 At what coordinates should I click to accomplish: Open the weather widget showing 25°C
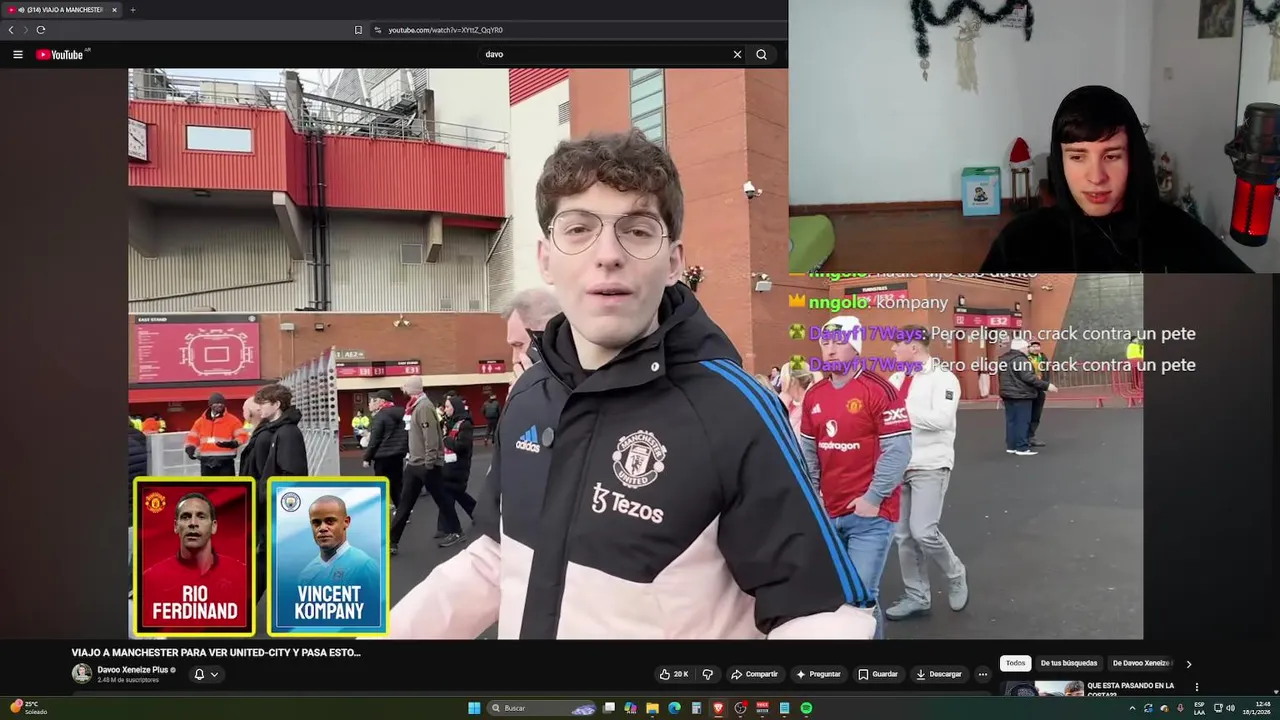[x=28, y=707]
